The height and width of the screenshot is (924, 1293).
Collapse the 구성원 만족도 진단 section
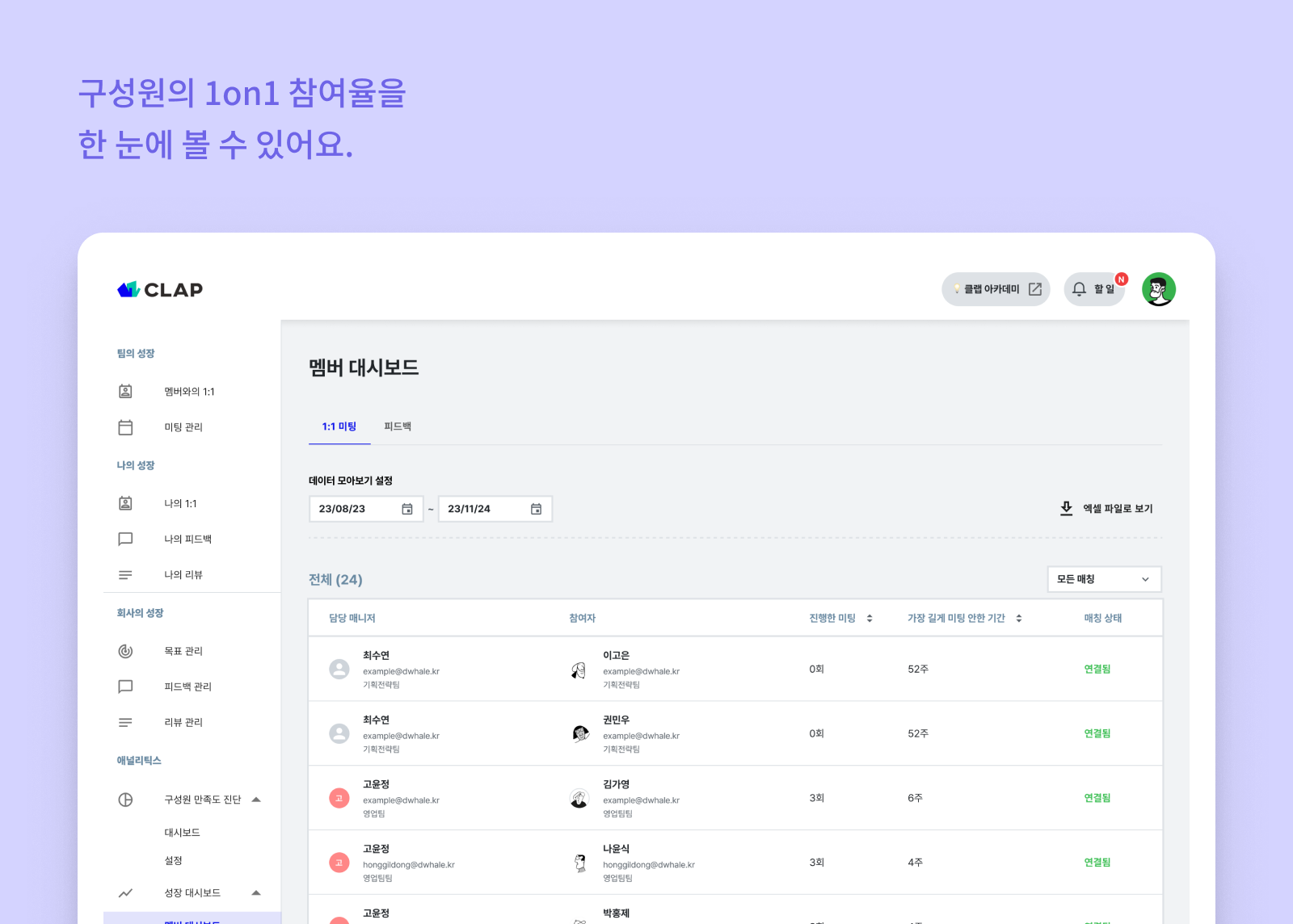pyautogui.click(x=257, y=800)
